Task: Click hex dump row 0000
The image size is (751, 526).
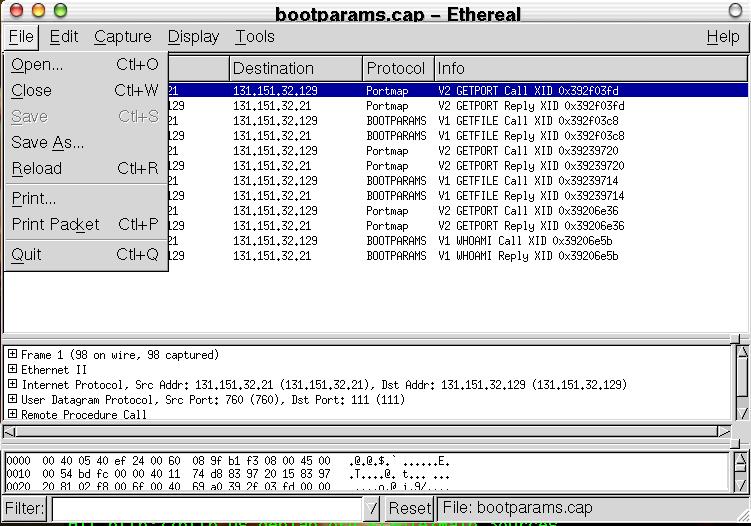Action: [x=228, y=461]
